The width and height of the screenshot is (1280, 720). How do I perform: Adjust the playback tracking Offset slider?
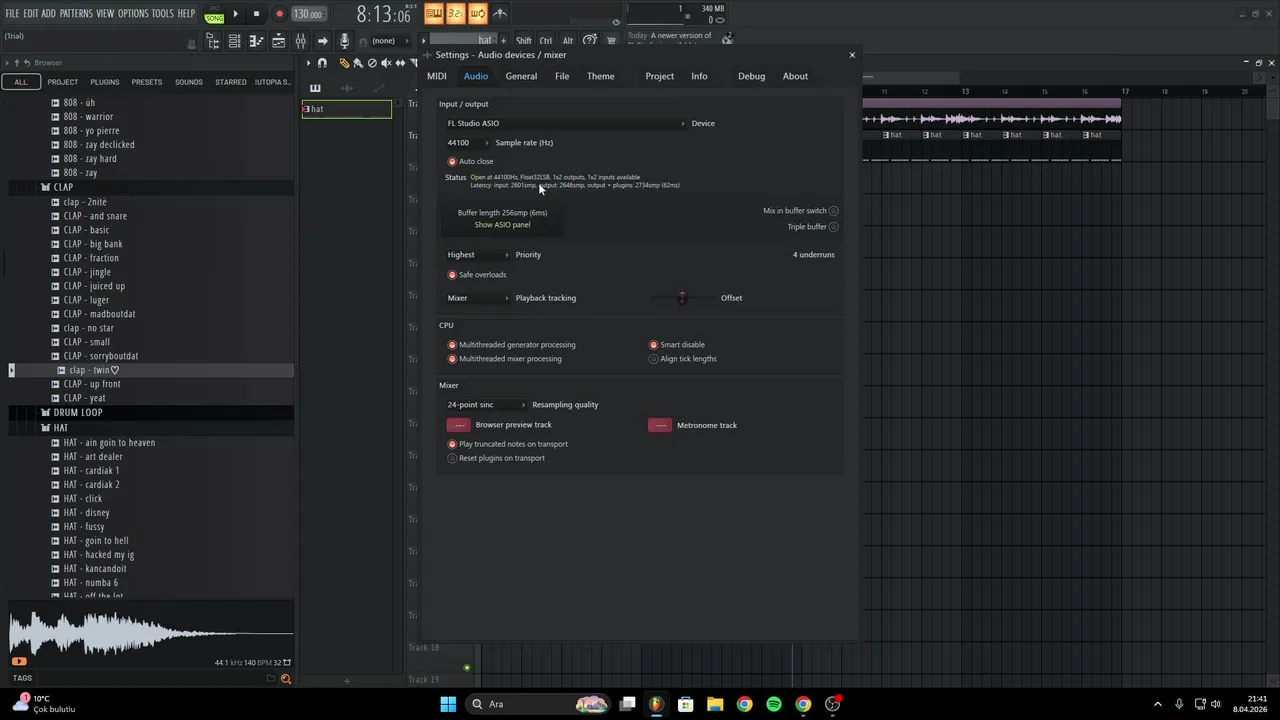(x=682, y=298)
